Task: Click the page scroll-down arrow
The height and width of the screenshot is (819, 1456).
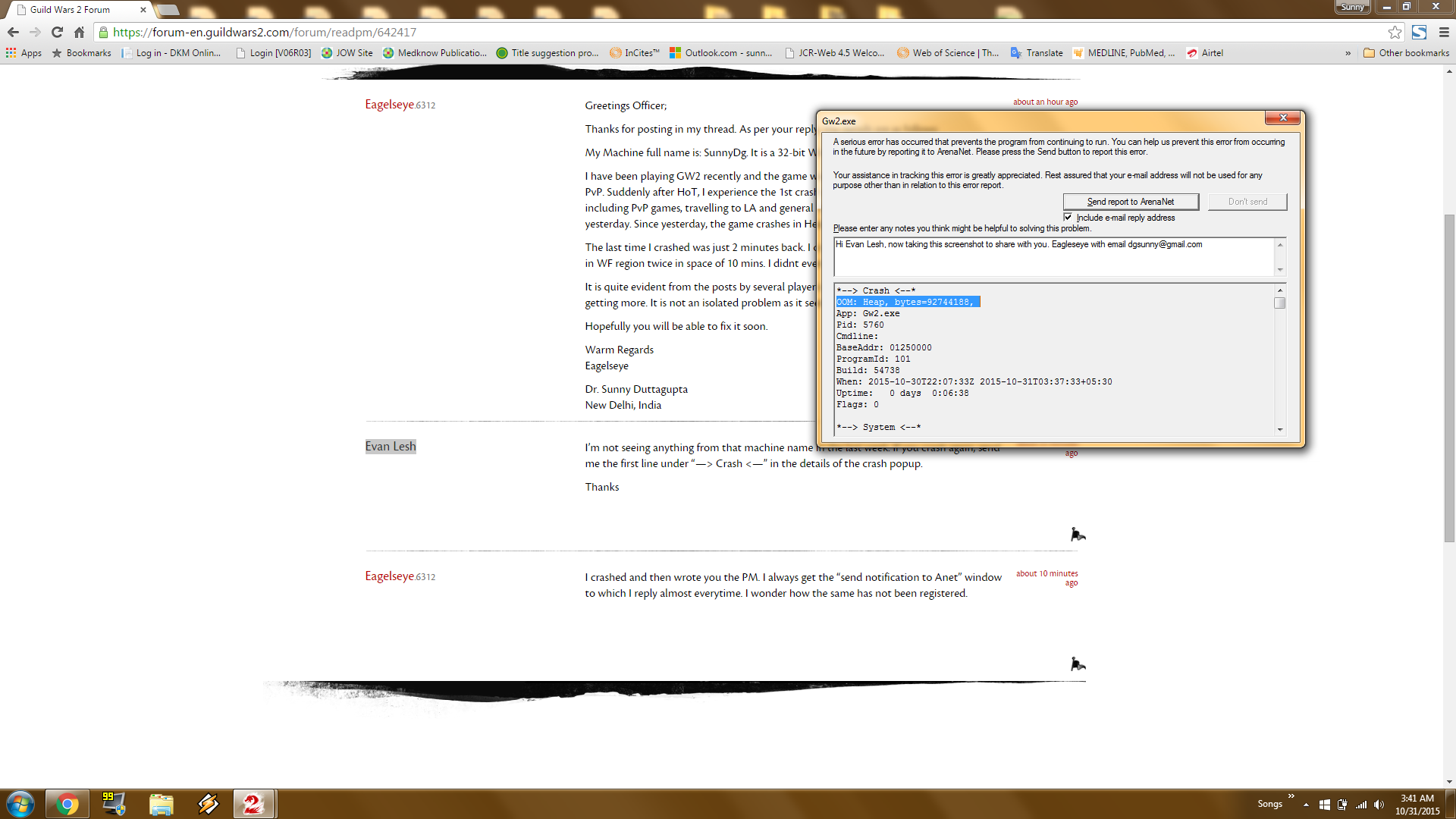Action: click(x=1449, y=781)
